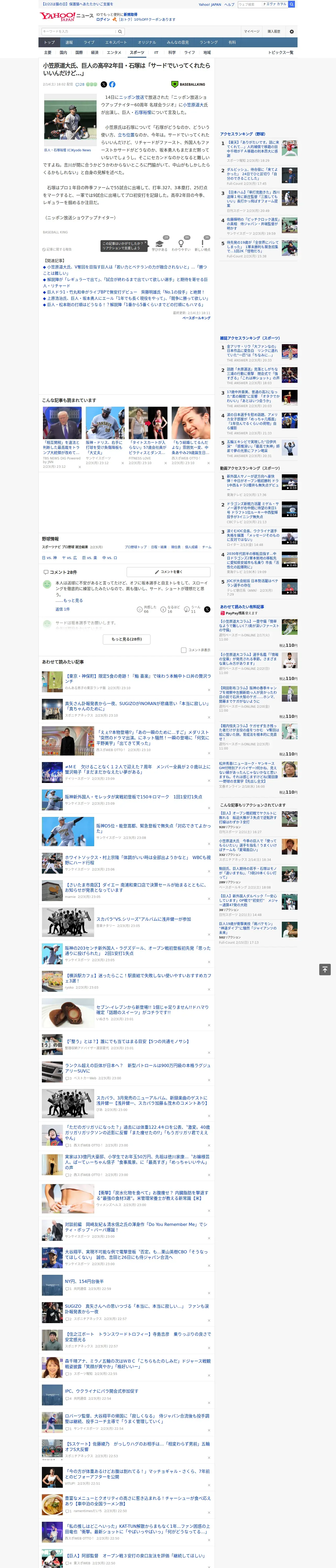Click the back-to-top arrow button
The width and height of the screenshot is (336, 1568).
tap(325, 969)
